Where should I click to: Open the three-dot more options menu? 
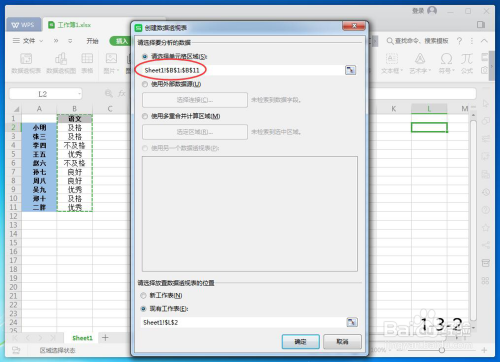tap(472, 41)
